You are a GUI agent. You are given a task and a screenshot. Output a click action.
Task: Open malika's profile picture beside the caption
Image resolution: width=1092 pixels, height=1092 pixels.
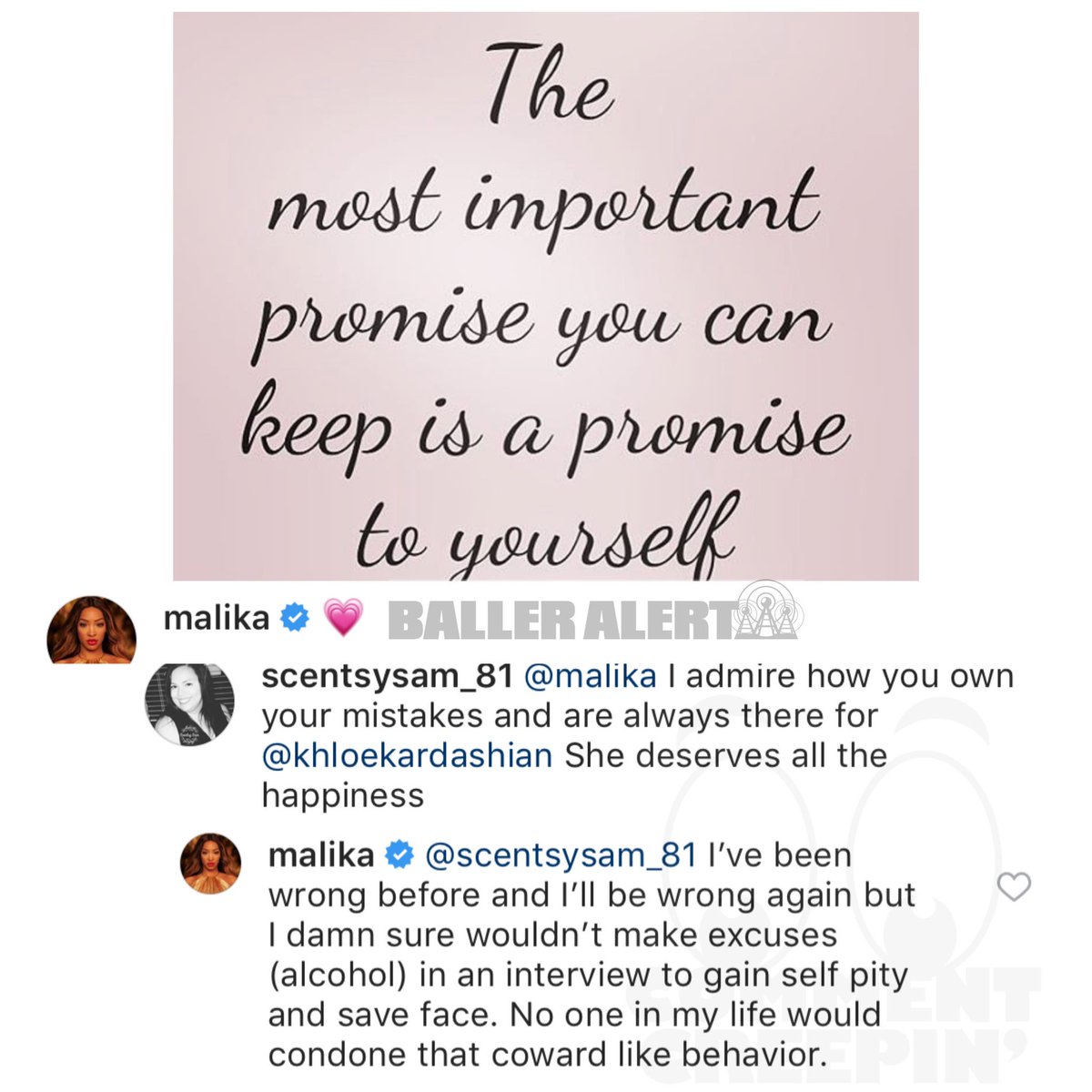pos(91,630)
